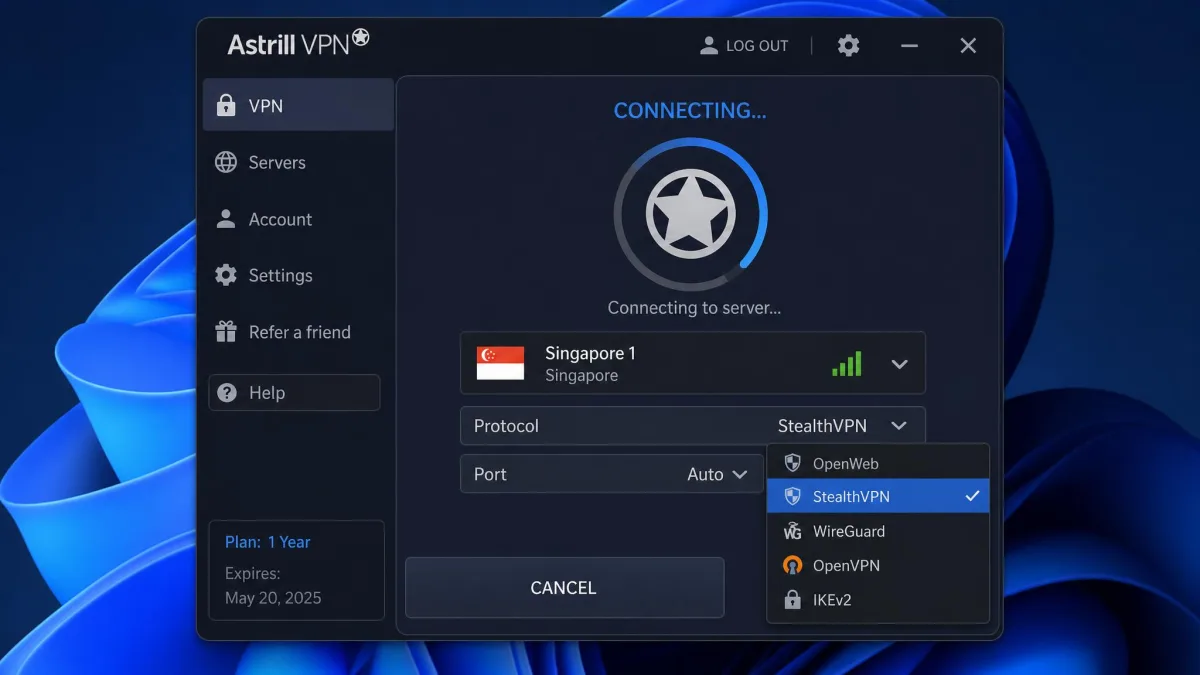Click the large star connection icon
The image size is (1200, 675).
point(690,214)
